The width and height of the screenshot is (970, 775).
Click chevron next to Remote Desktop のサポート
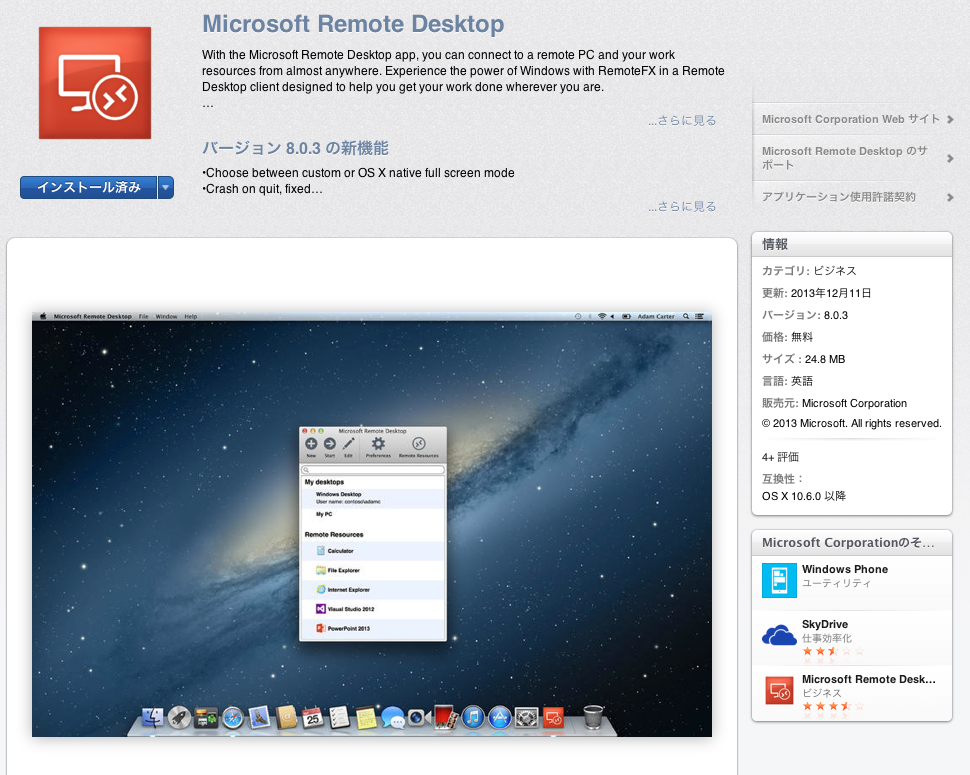coord(950,158)
